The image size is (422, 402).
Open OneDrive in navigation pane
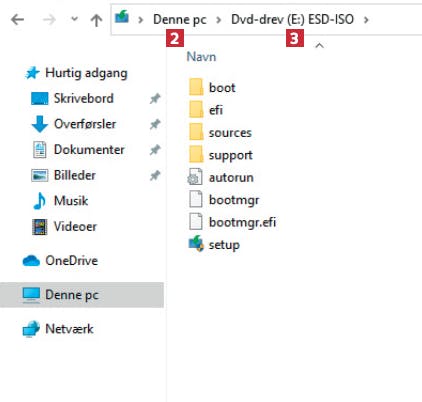click(x=71, y=260)
